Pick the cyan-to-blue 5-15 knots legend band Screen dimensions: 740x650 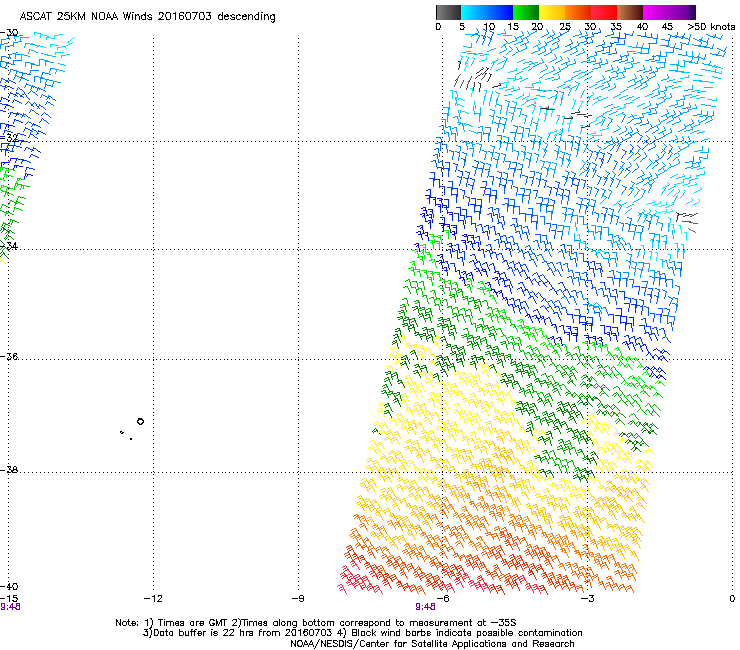[487, 12]
